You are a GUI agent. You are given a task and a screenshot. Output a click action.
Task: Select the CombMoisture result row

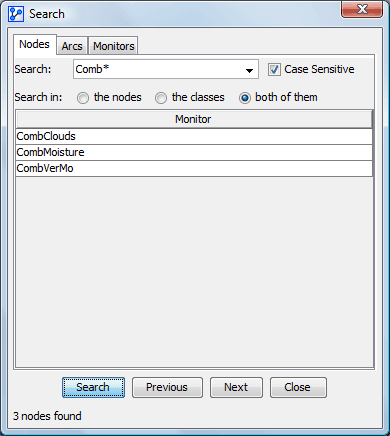[194, 152]
